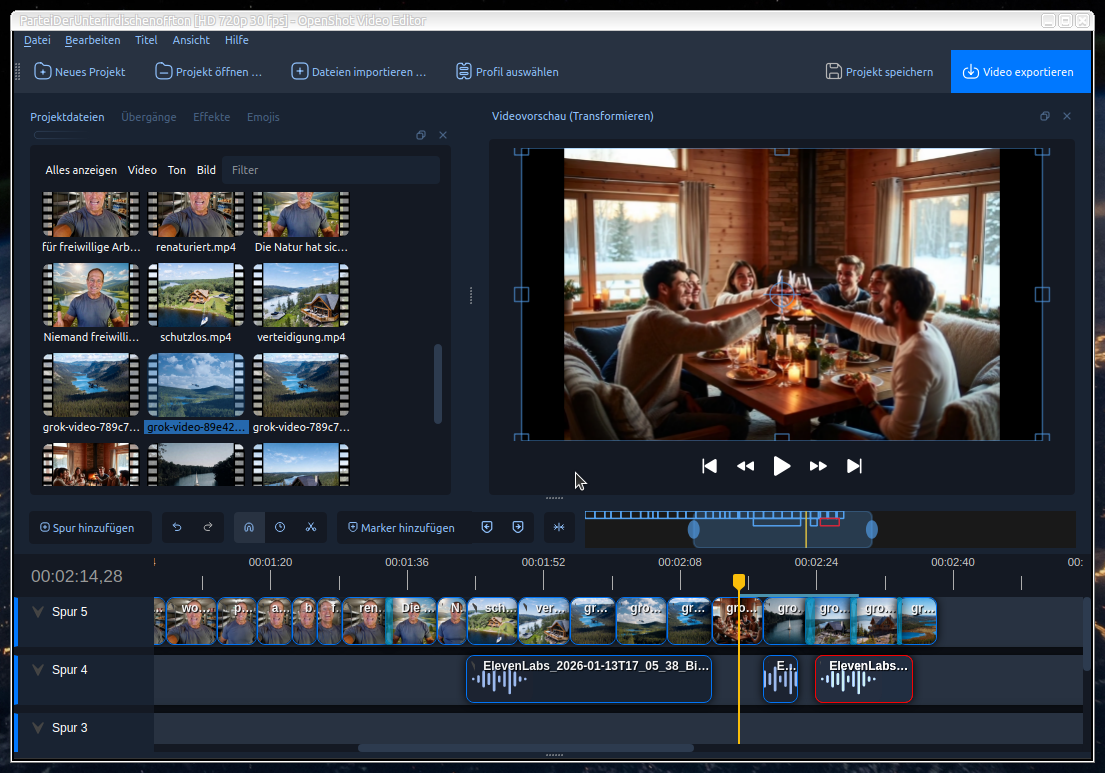Click the undo arrow in timeline toolbar
1105x773 pixels.
[x=177, y=528]
